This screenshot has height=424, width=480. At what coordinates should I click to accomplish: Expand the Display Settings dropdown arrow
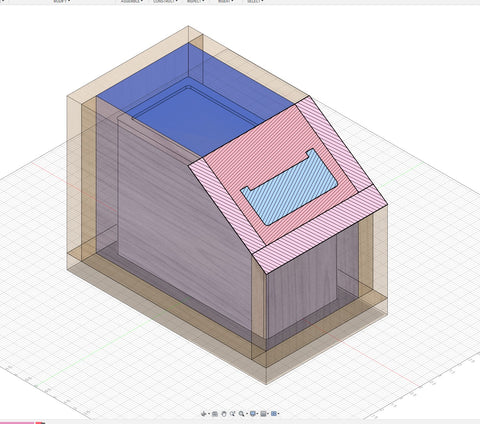[x=257, y=413]
